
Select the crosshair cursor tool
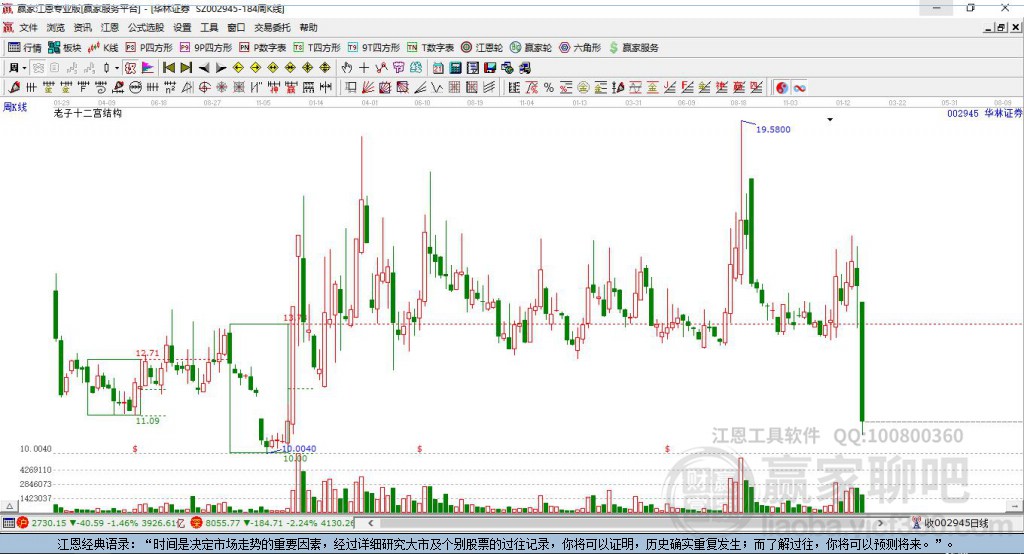364,68
